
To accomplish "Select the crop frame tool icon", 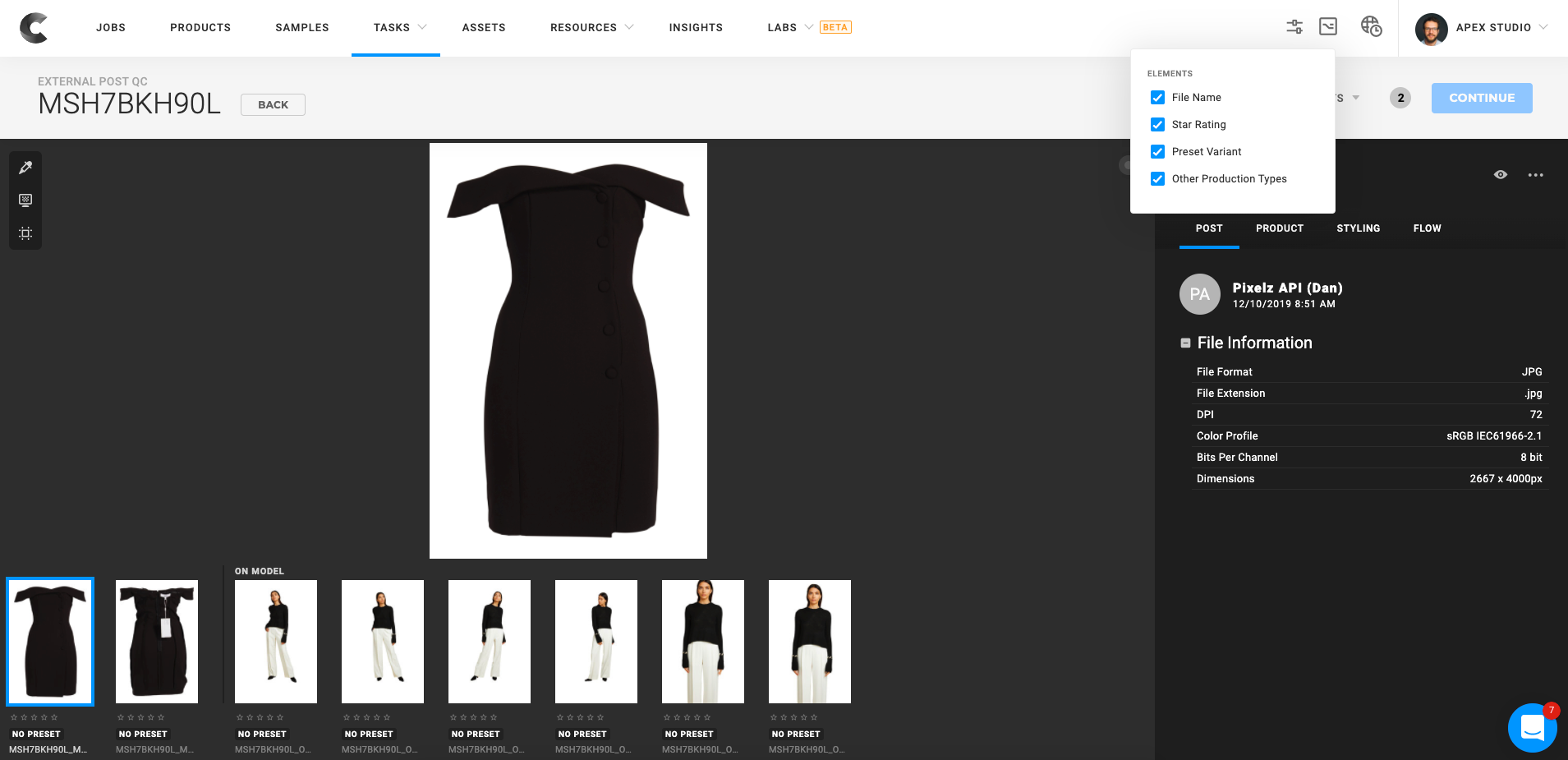I will pos(25,233).
